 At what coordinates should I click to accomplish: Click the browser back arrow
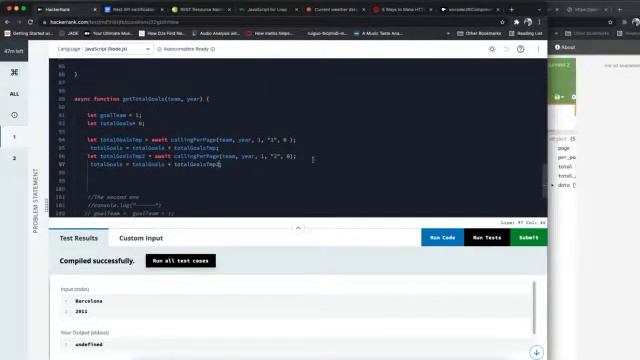[x=7, y=22]
